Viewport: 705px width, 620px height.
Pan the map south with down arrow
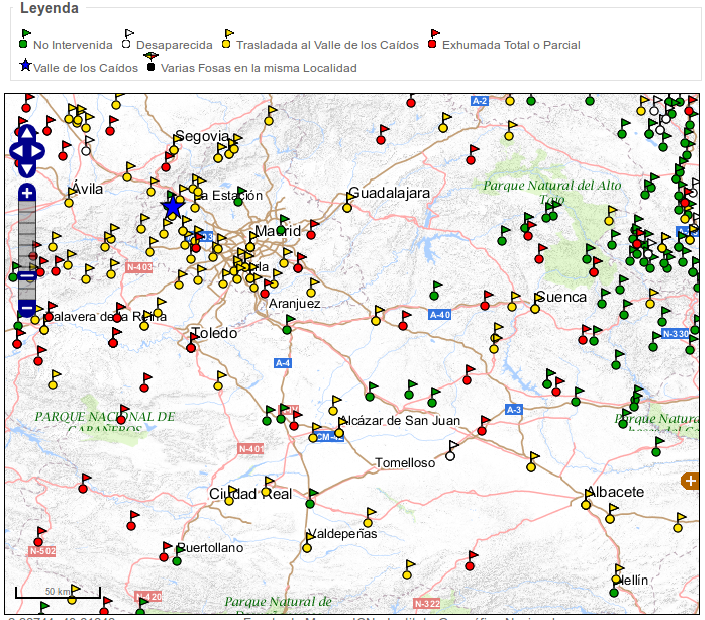(26, 167)
